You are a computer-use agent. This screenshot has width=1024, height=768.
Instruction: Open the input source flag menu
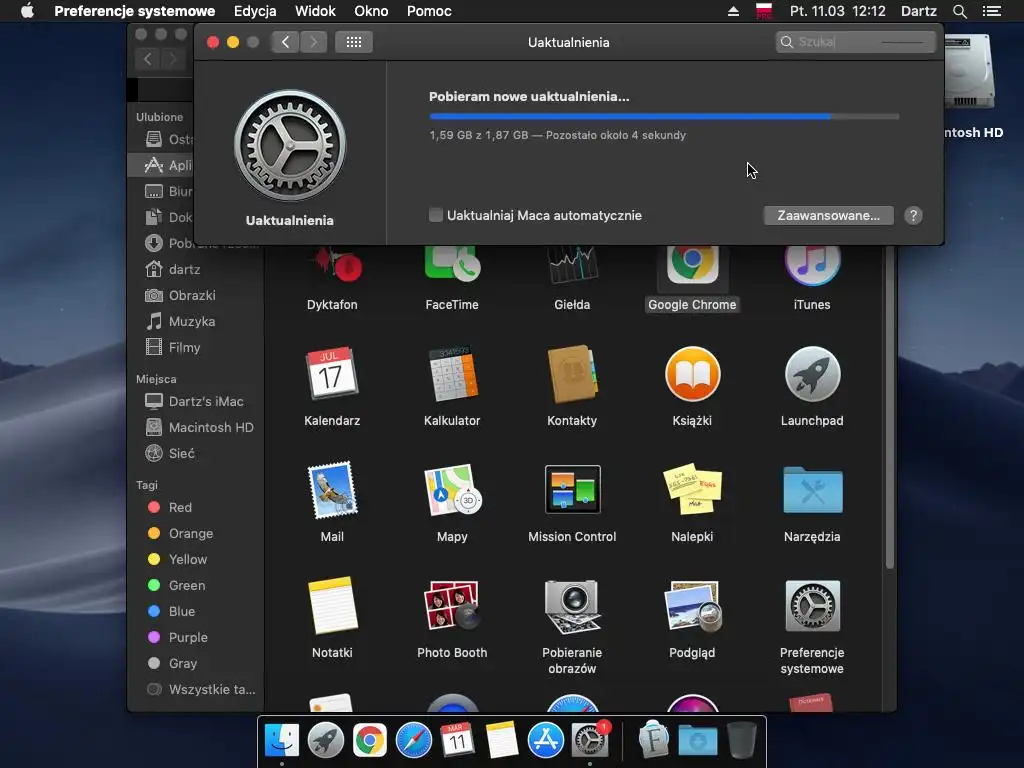click(763, 11)
